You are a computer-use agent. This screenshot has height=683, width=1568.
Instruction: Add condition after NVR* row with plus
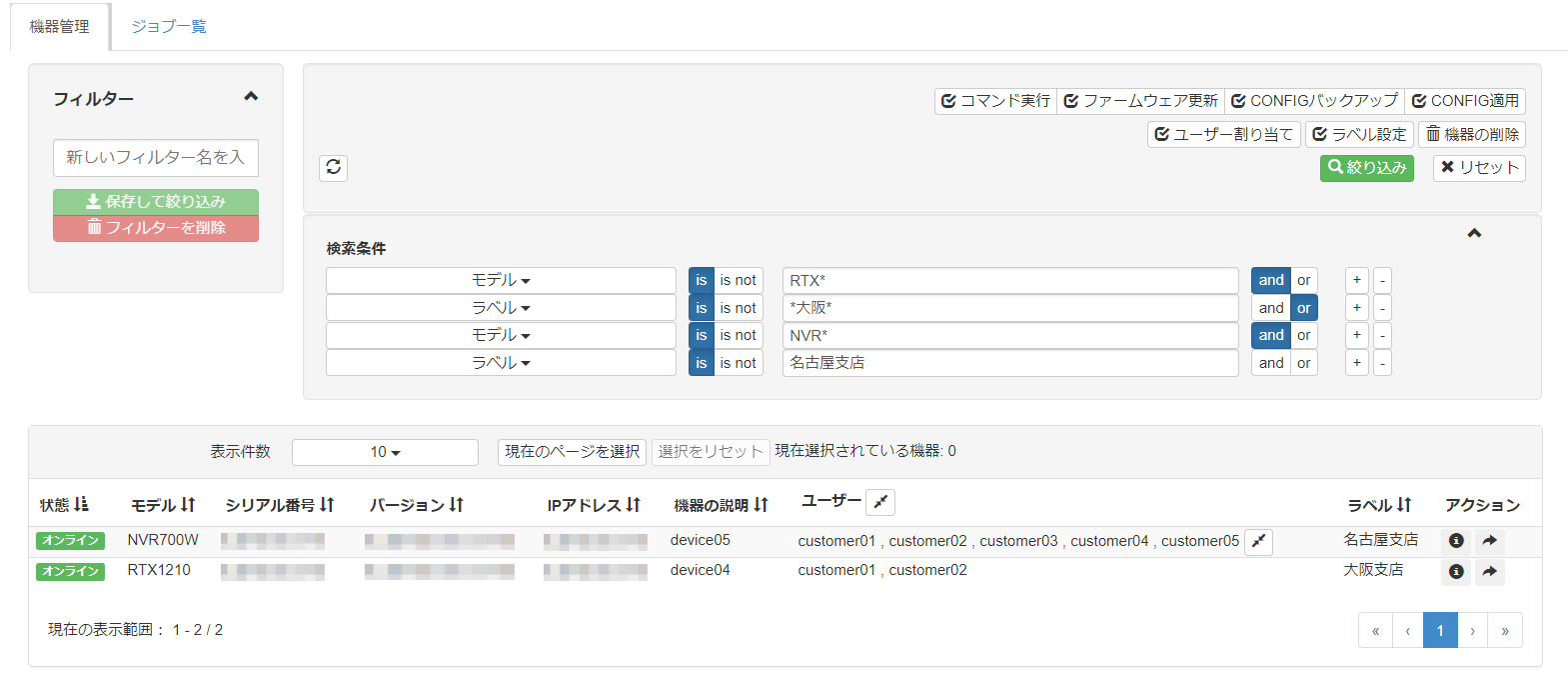click(x=1356, y=335)
